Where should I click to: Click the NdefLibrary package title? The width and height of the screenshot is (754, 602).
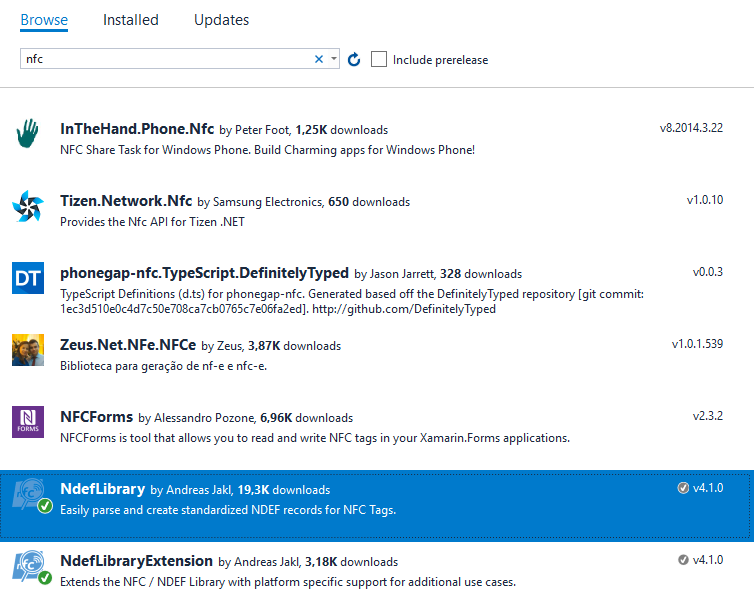point(102,489)
